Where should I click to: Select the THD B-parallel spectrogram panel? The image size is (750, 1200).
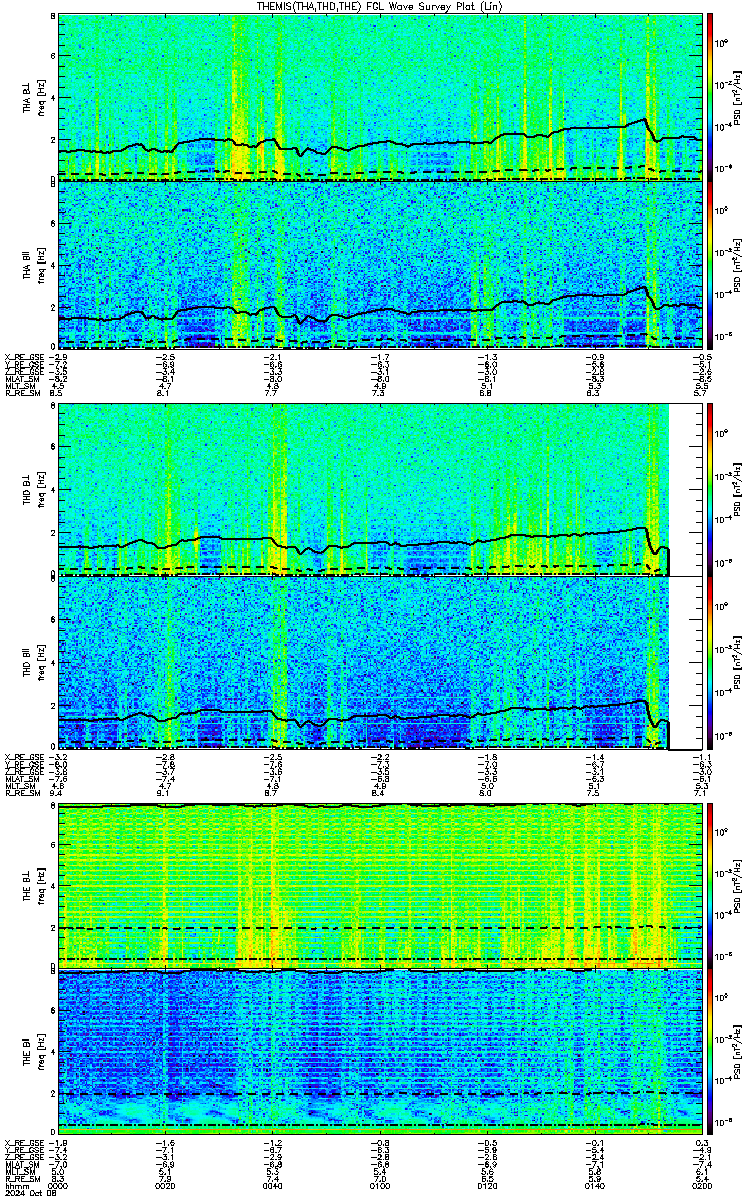point(381,662)
